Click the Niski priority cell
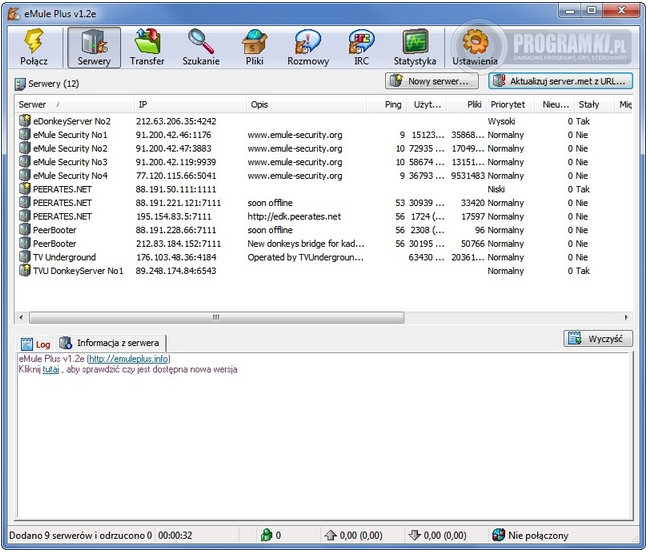The height and width of the screenshot is (553, 649). 496,189
